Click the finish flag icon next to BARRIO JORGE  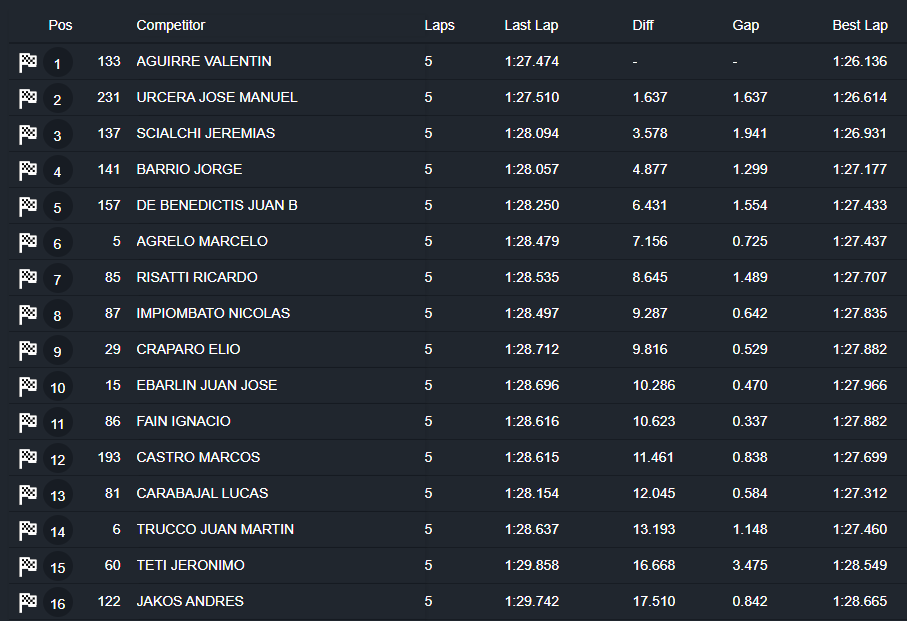[x=28, y=170]
